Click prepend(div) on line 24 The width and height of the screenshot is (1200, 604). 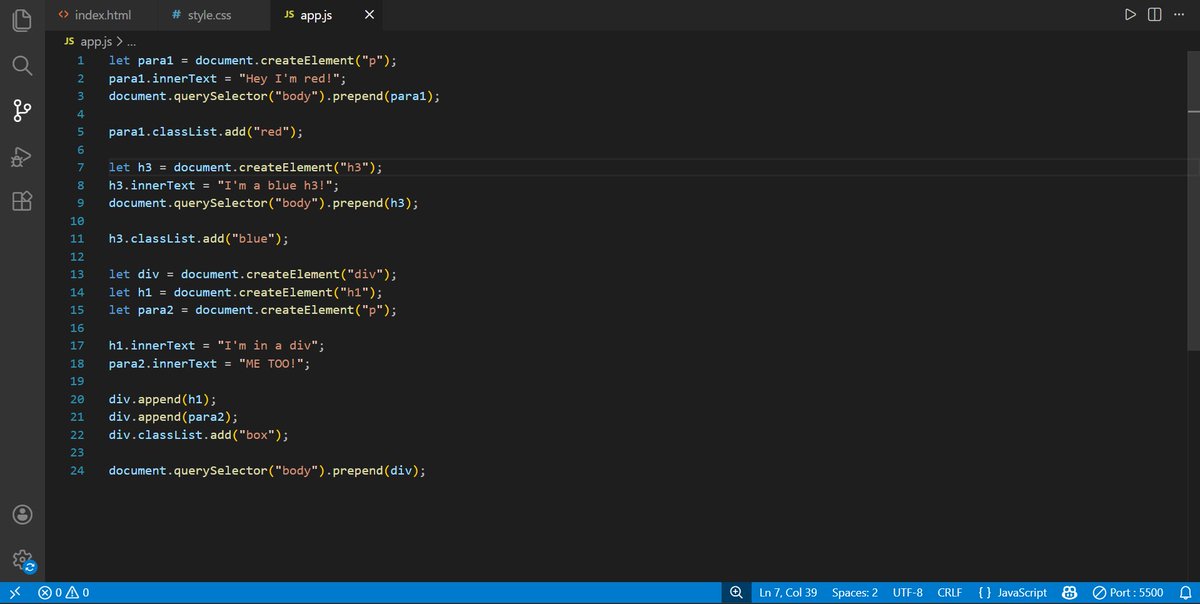374,470
